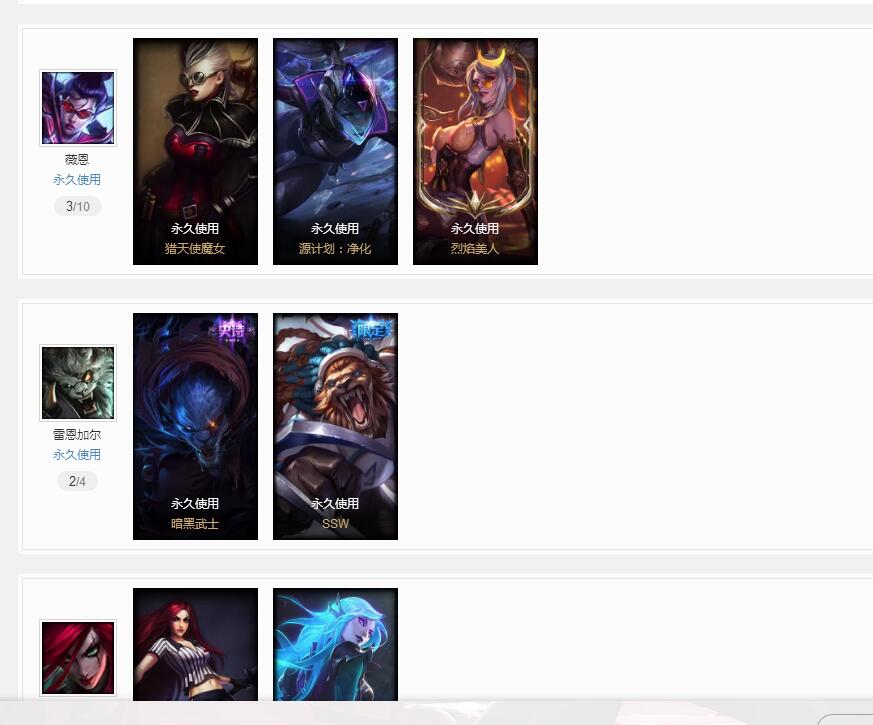Click the 限定 badge on the SSW skin
Viewport: 873px width, 725px height.
pos(371,330)
